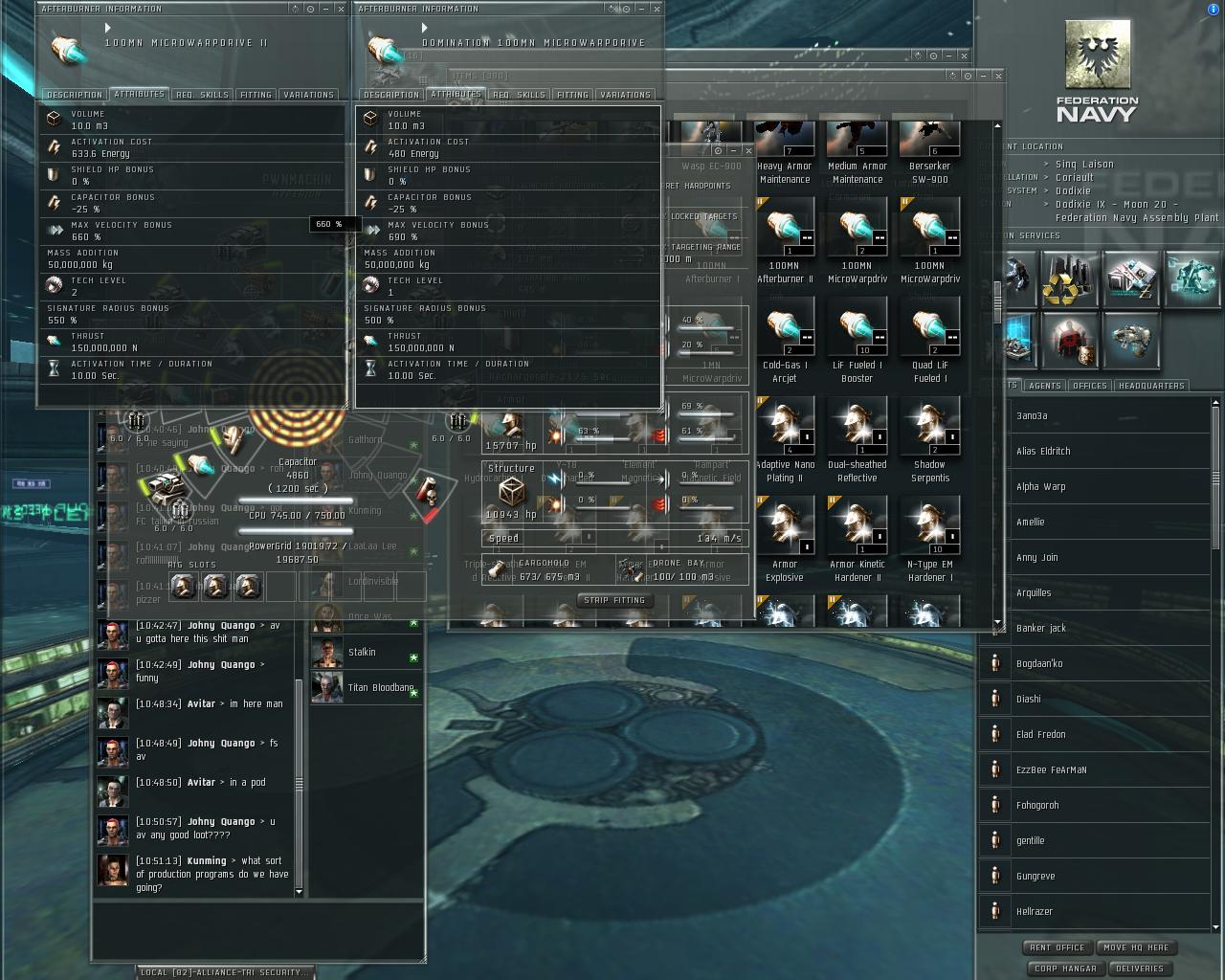Open the Agents tab
1225x980 pixels.
(1044, 386)
